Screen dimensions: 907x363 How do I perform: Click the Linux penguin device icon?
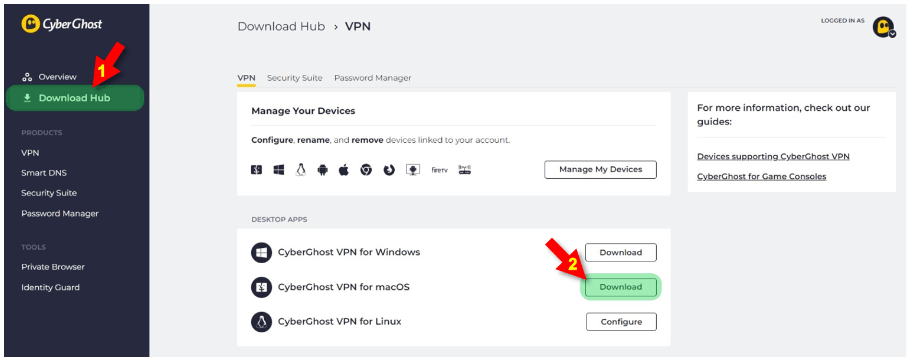(x=300, y=170)
